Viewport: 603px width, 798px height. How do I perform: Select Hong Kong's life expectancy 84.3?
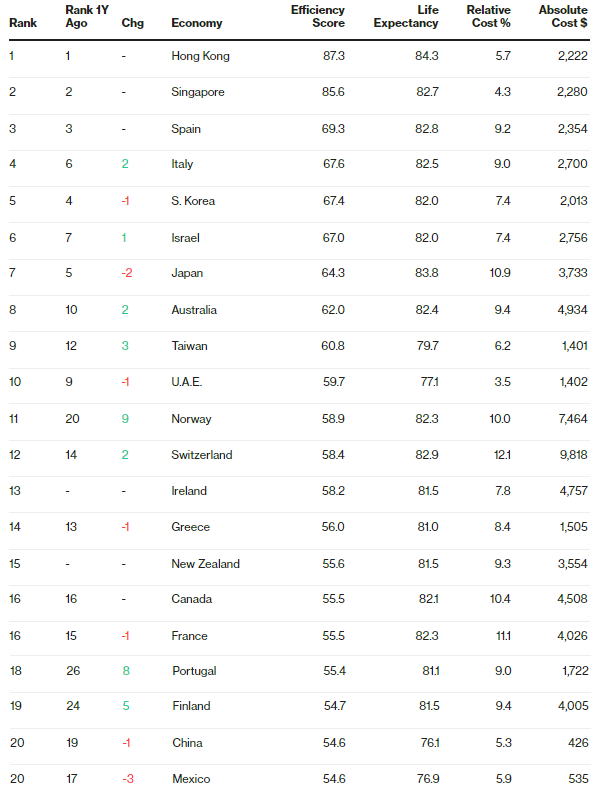pos(426,56)
